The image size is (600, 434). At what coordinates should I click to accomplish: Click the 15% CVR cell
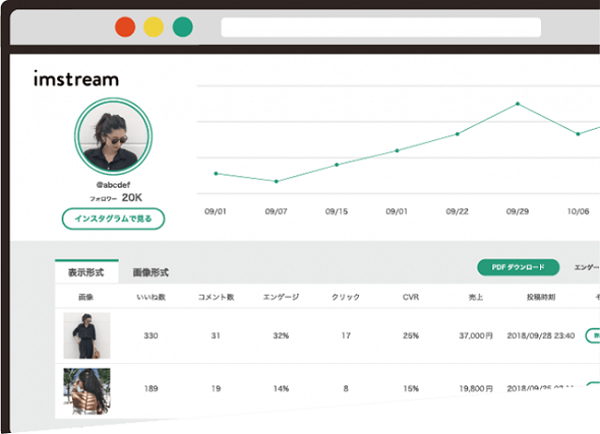coord(411,388)
